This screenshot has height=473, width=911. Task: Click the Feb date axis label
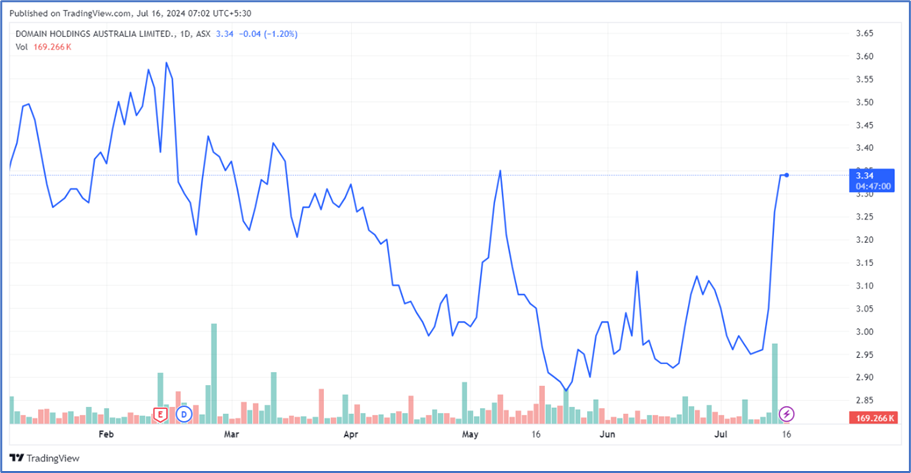tap(106, 434)
